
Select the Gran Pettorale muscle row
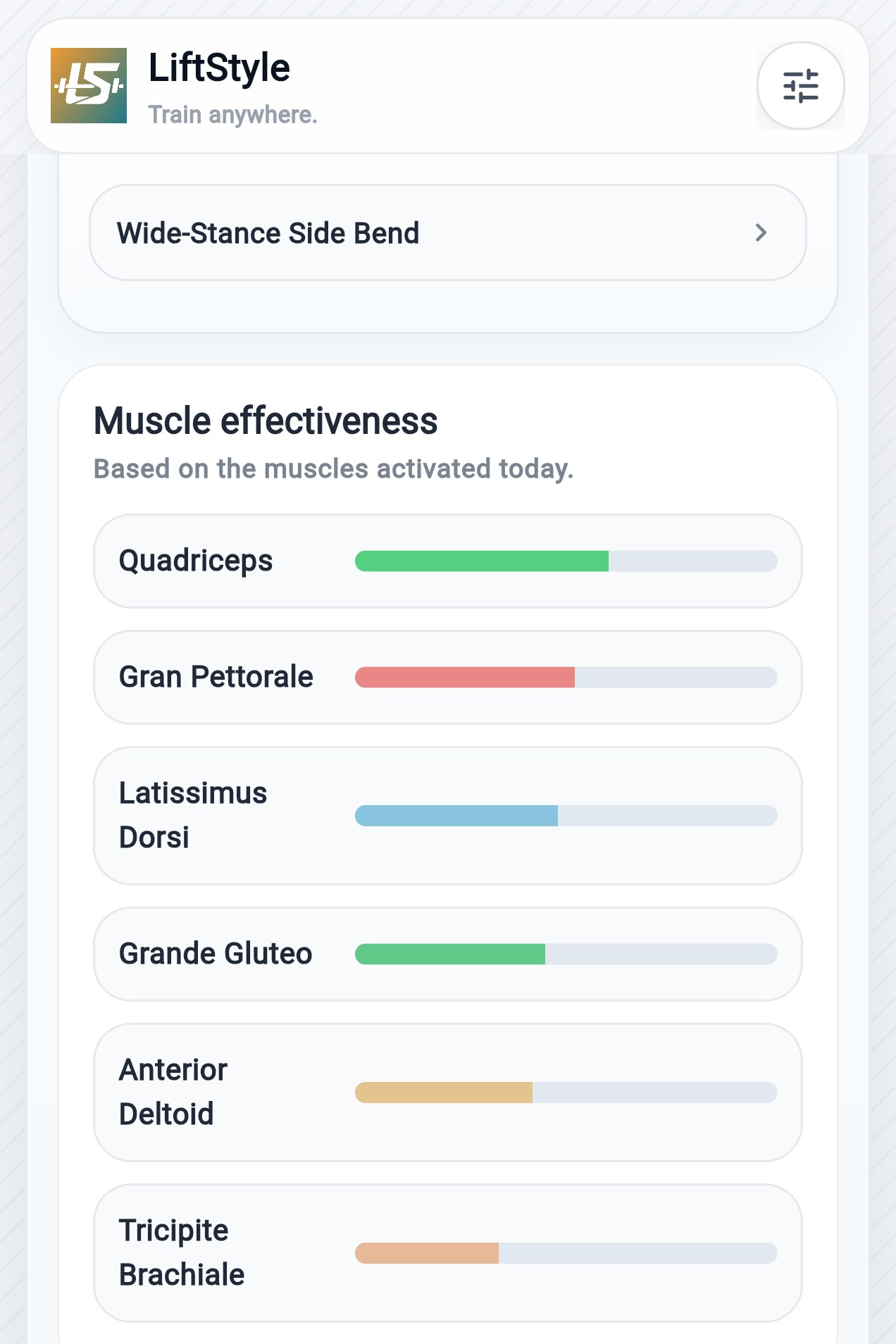pos(448,677)
